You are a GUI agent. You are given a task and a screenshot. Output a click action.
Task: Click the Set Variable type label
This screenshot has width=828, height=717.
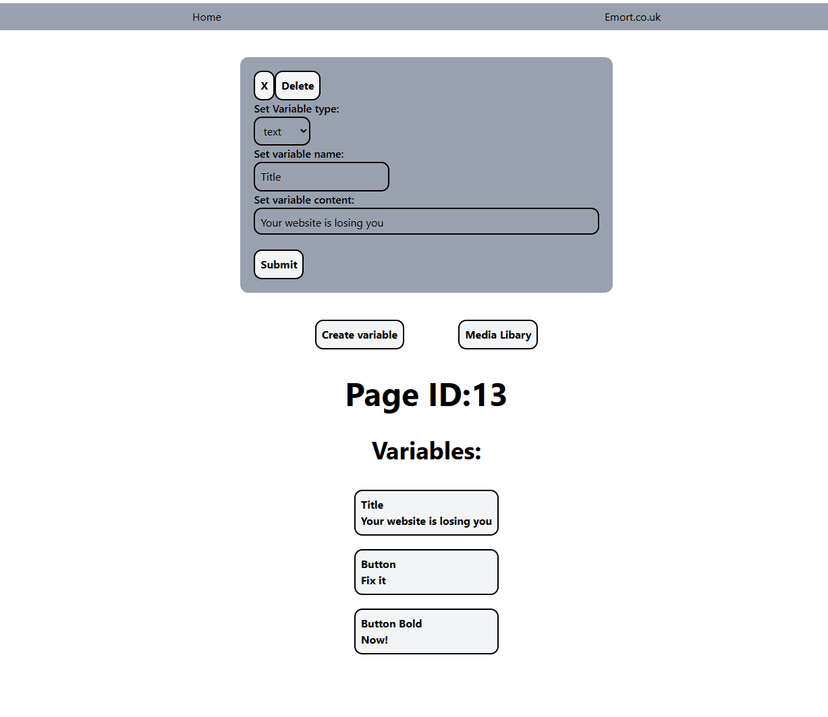(296, 109)
